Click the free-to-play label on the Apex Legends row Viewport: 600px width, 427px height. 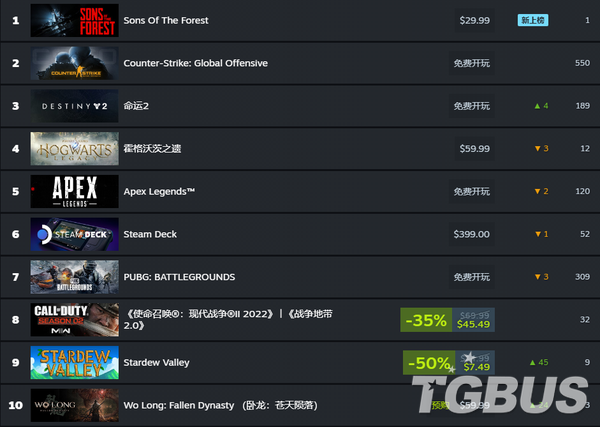click(x=471, y=191)
